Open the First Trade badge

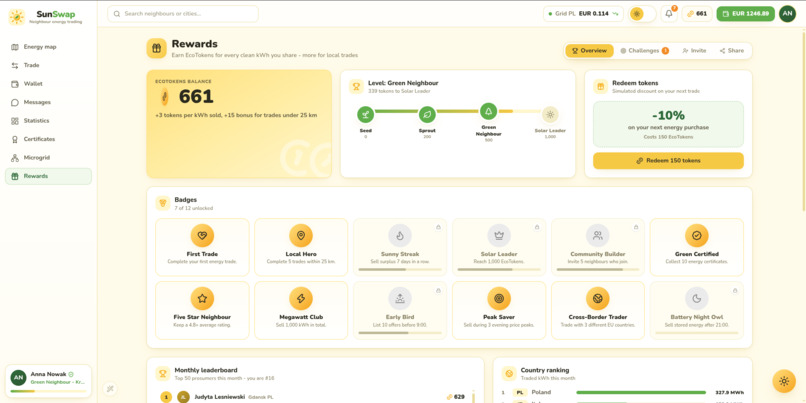(x=202, y=247)
